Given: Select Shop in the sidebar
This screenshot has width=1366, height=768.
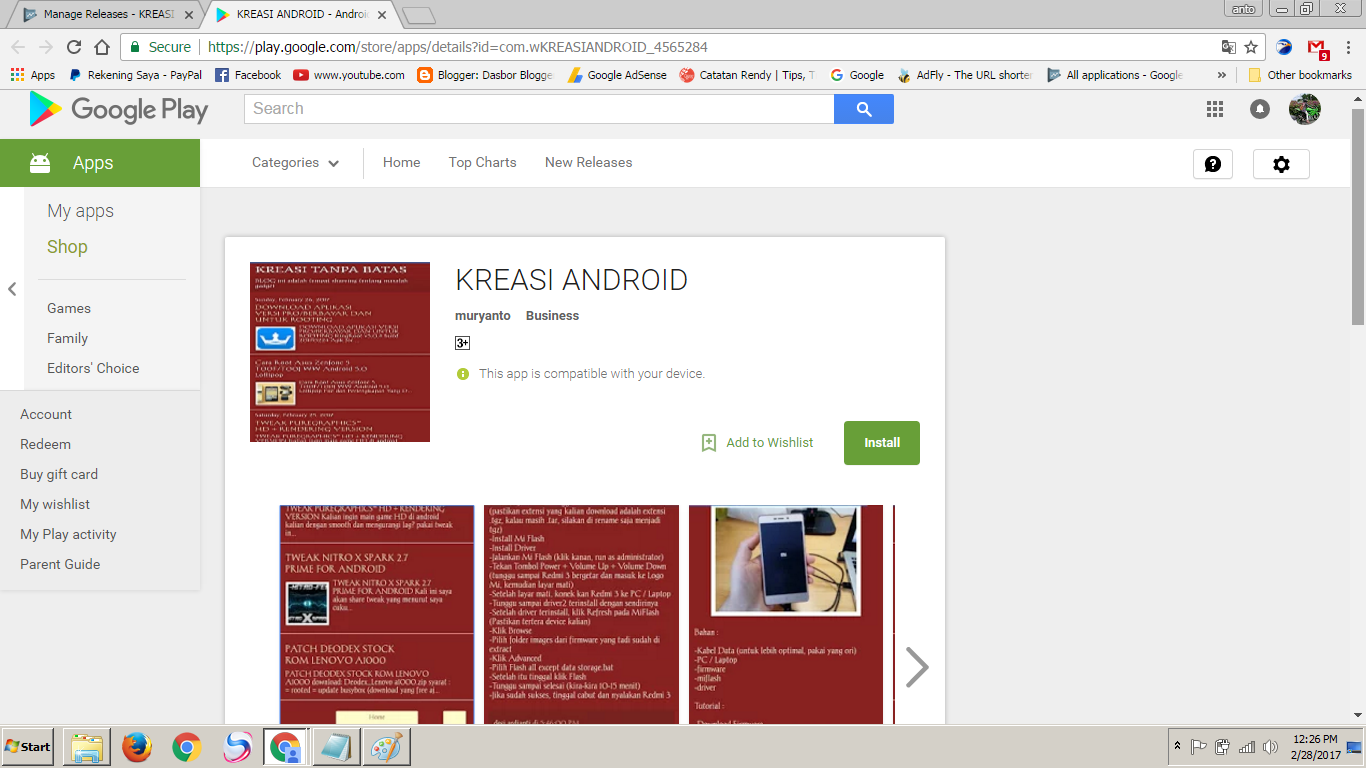Looking at the screenshot, I should coord(67,247).
